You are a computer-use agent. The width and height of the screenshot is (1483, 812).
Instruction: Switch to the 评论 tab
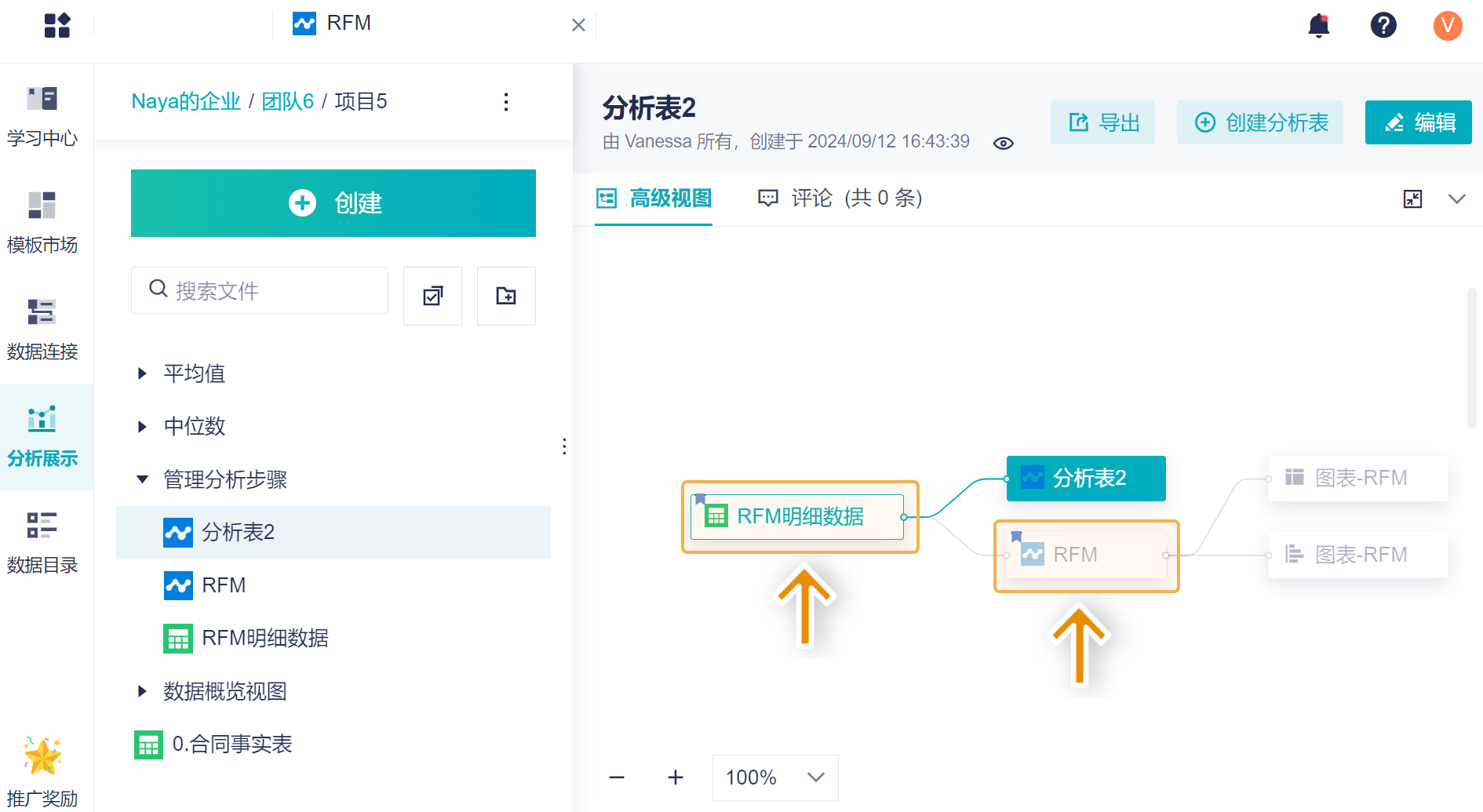pos(840,198)
